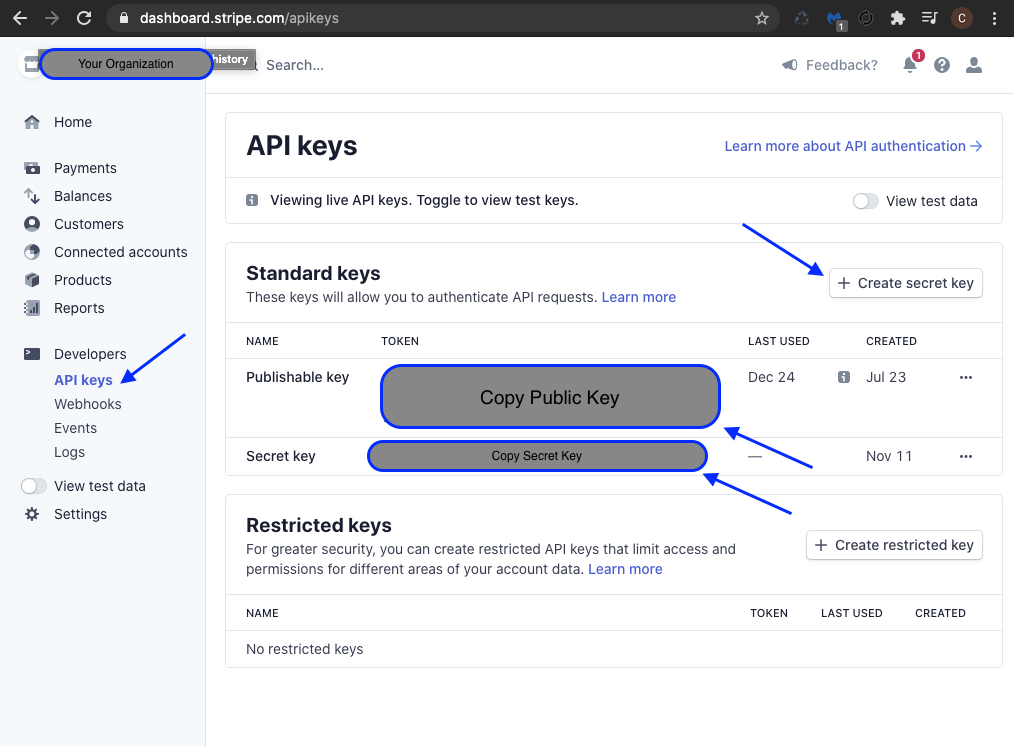Open notifications bell icon
This screenshot has height=746, width=1014.
click(x=910, y=65)
